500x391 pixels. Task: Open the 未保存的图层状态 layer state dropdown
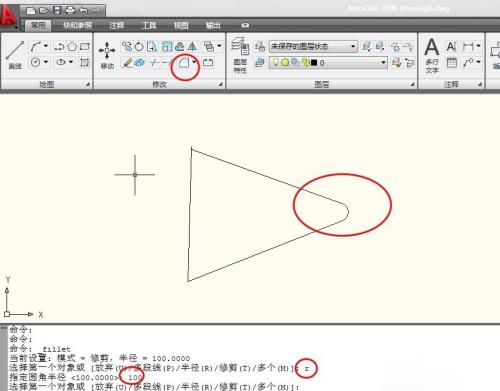(x=353, y=46)
